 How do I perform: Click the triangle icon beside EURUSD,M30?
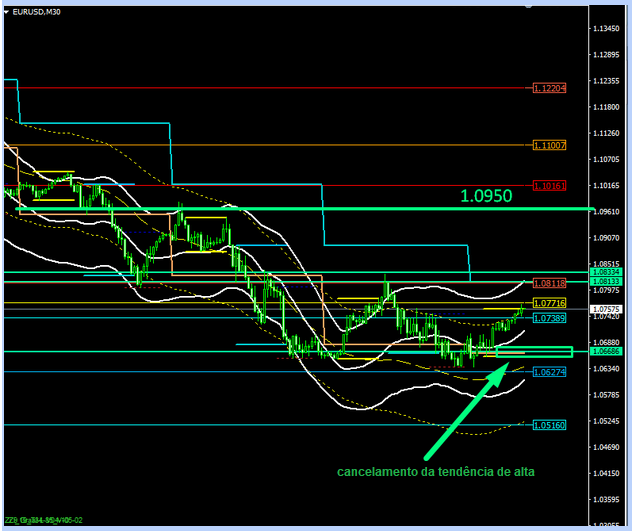[x=7, y=11]
